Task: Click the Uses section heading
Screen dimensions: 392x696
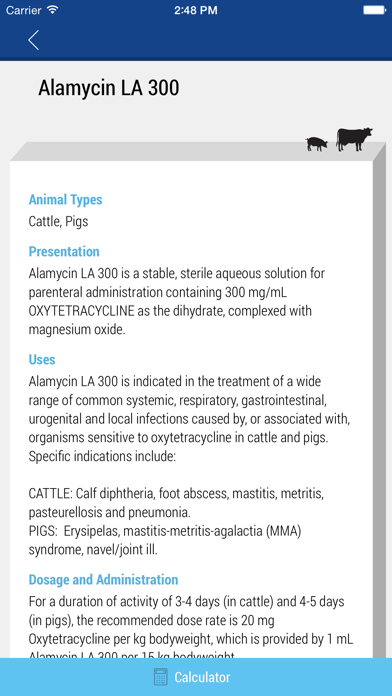Action: coord(42,359)
